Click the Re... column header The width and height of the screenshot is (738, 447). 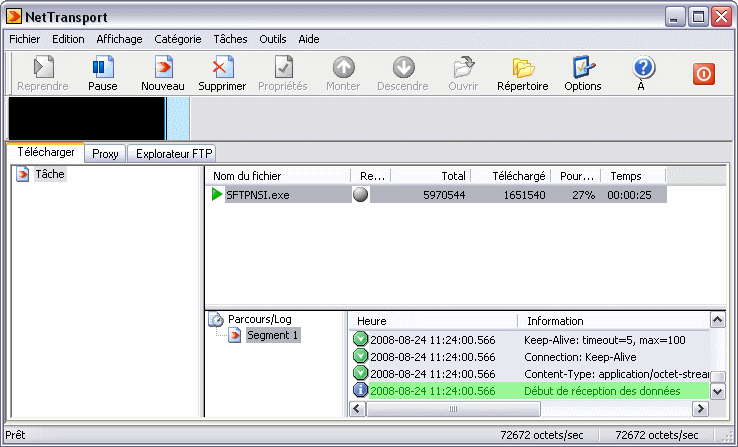click(x=371, y=176)
